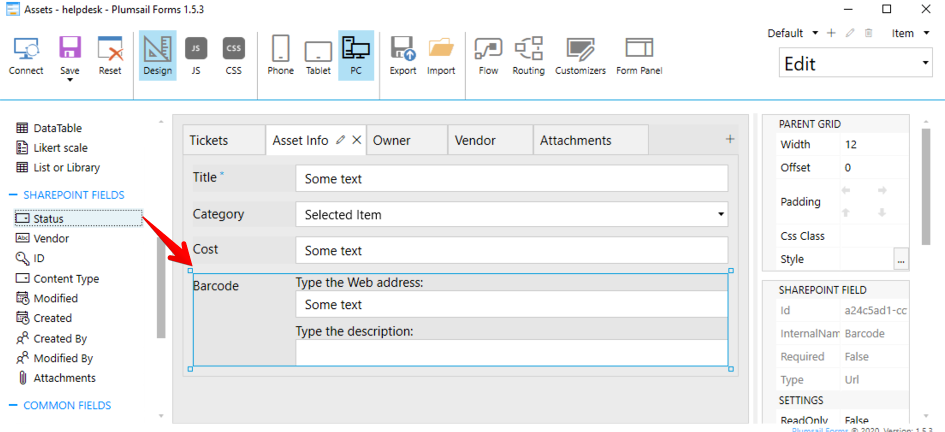Select the Phone layout
The height and width of the screenshot is (432, 945).
[280, 55]
